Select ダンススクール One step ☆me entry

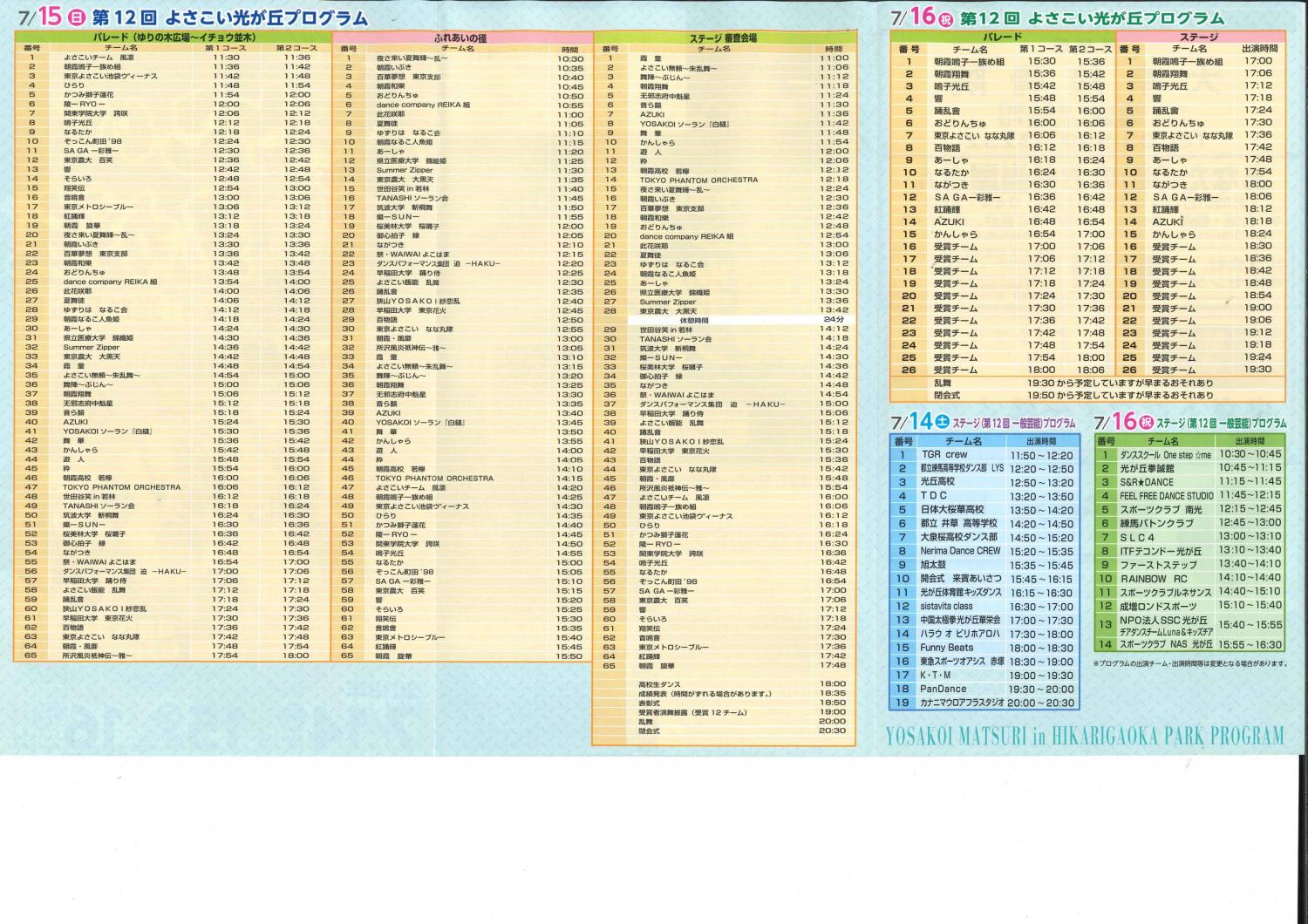pos(1165,454)
